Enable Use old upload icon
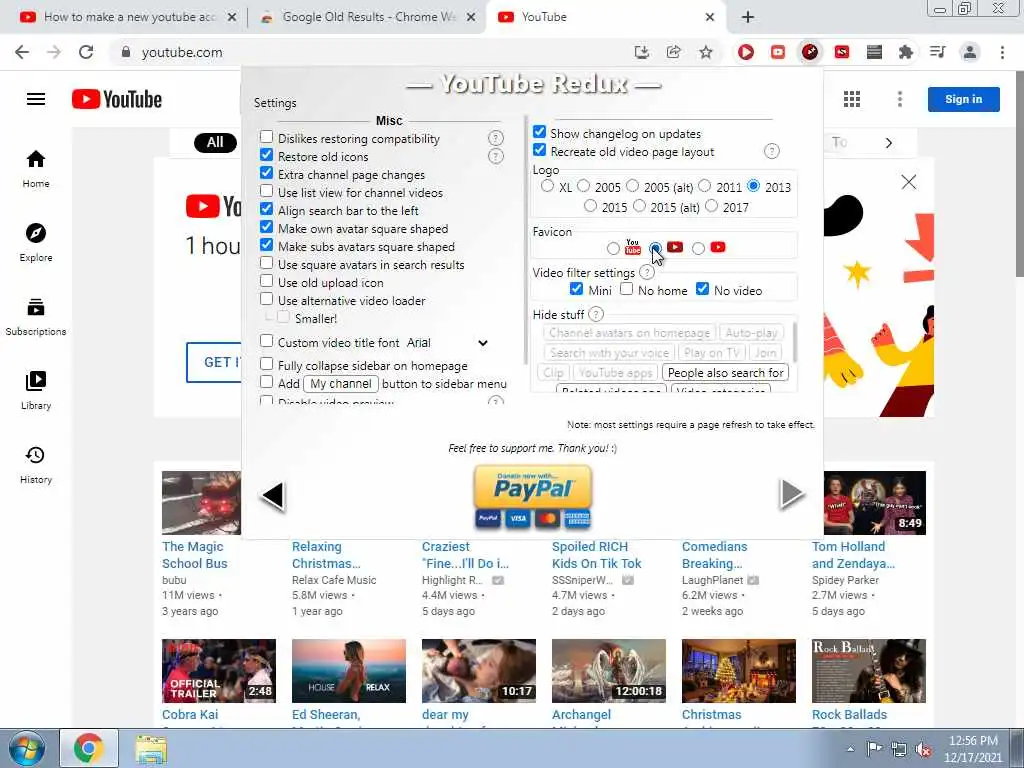Image resolution: width=1024 pixels, height=768 pixels. point(266,281)
